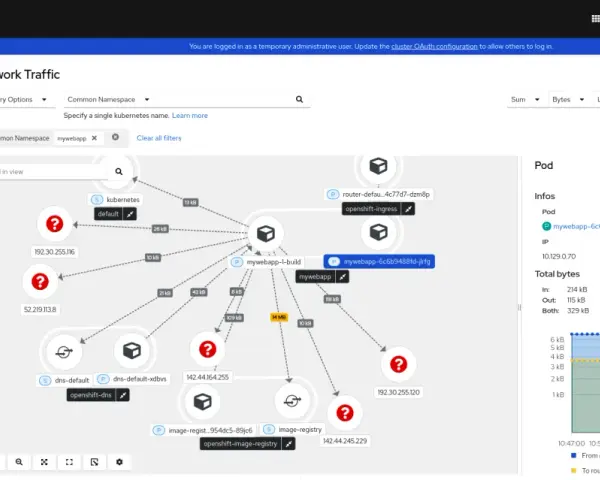
Task: Open the Common Namespace filter dropdown
Action: pos(108,100)
